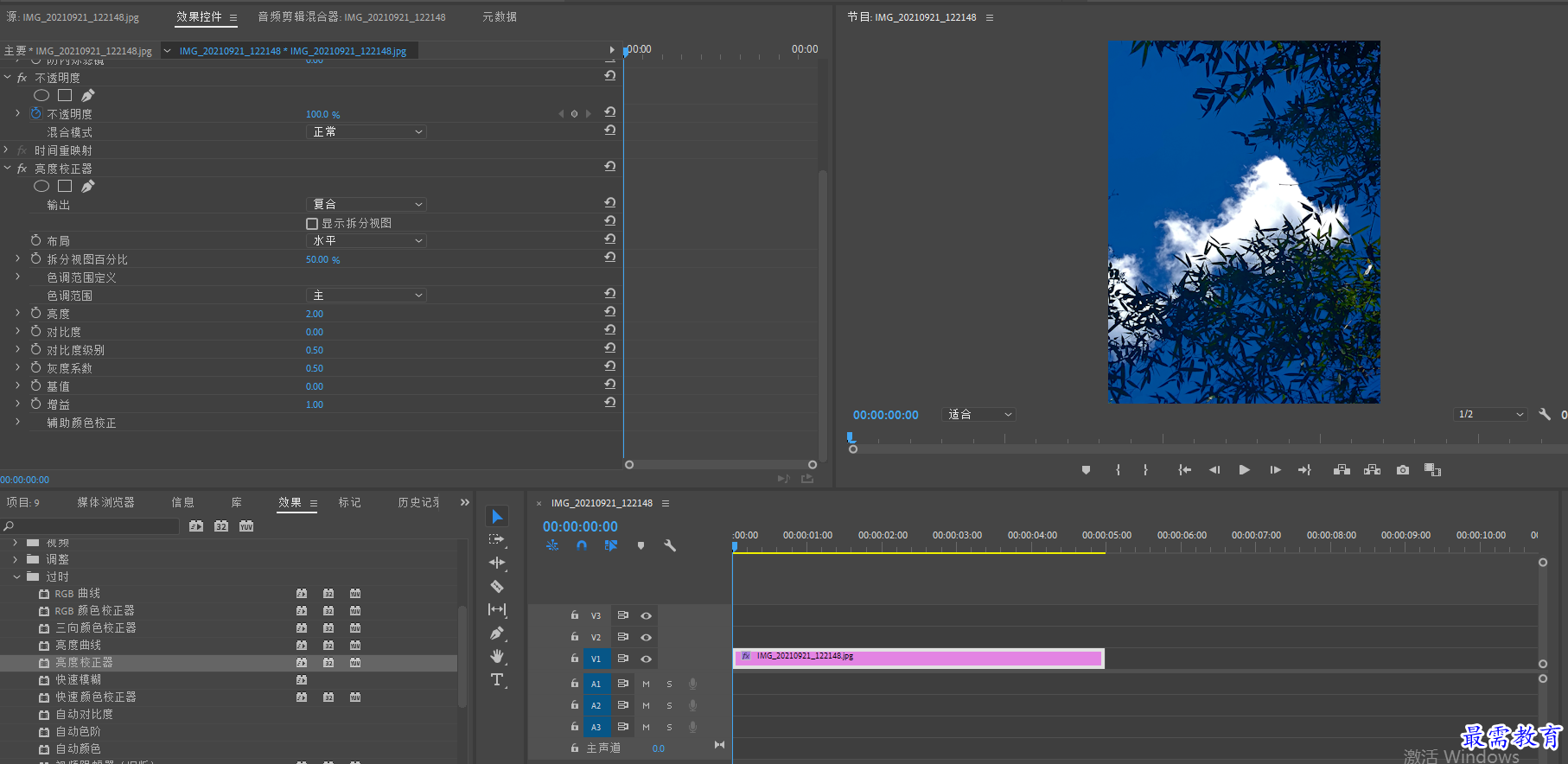Select the Track Select Forward tool

[x=497, y=539]
